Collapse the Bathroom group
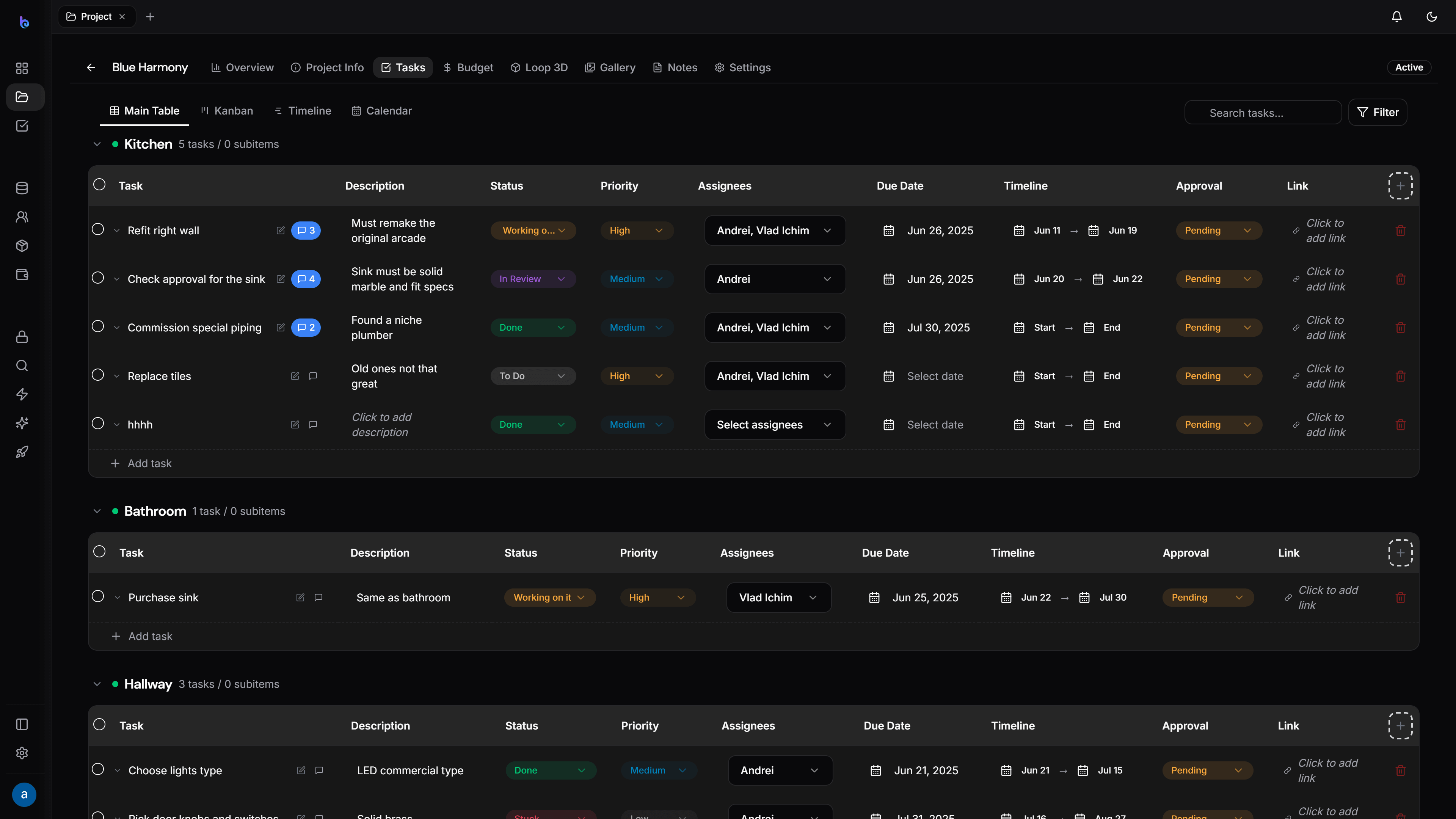This screenshot has width=1456, height=819. [x=97, y=511]
